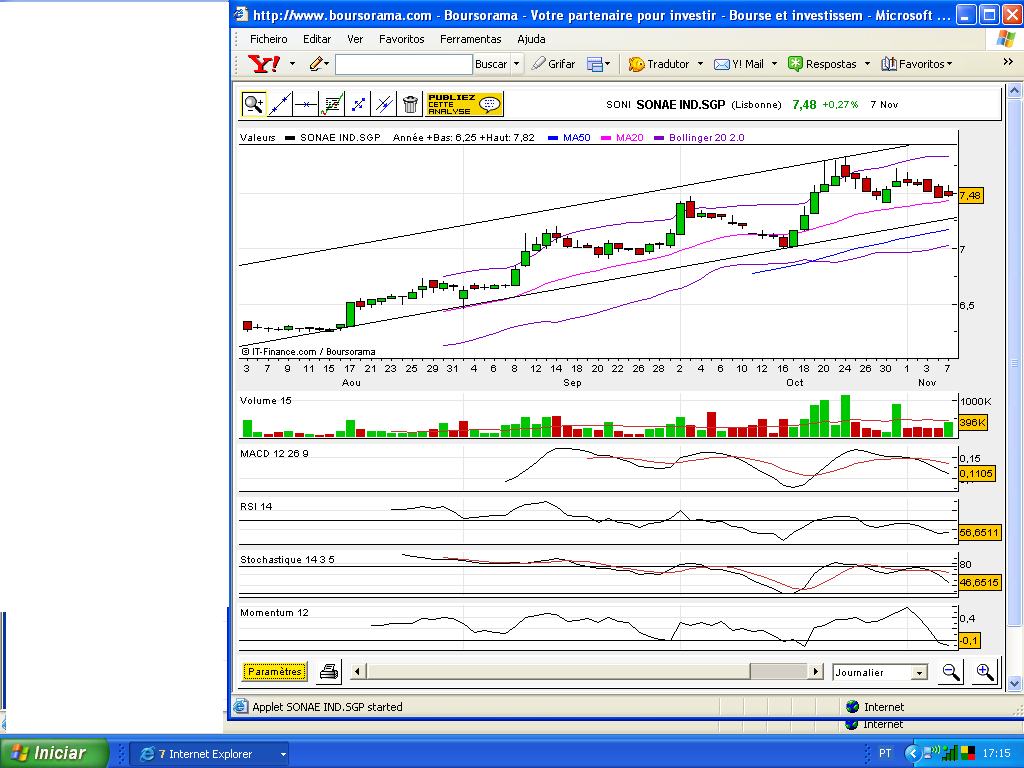Click page scrollbar down arrow
This screenshot has height=768, width=1024.
click(x=1014, y=683)
